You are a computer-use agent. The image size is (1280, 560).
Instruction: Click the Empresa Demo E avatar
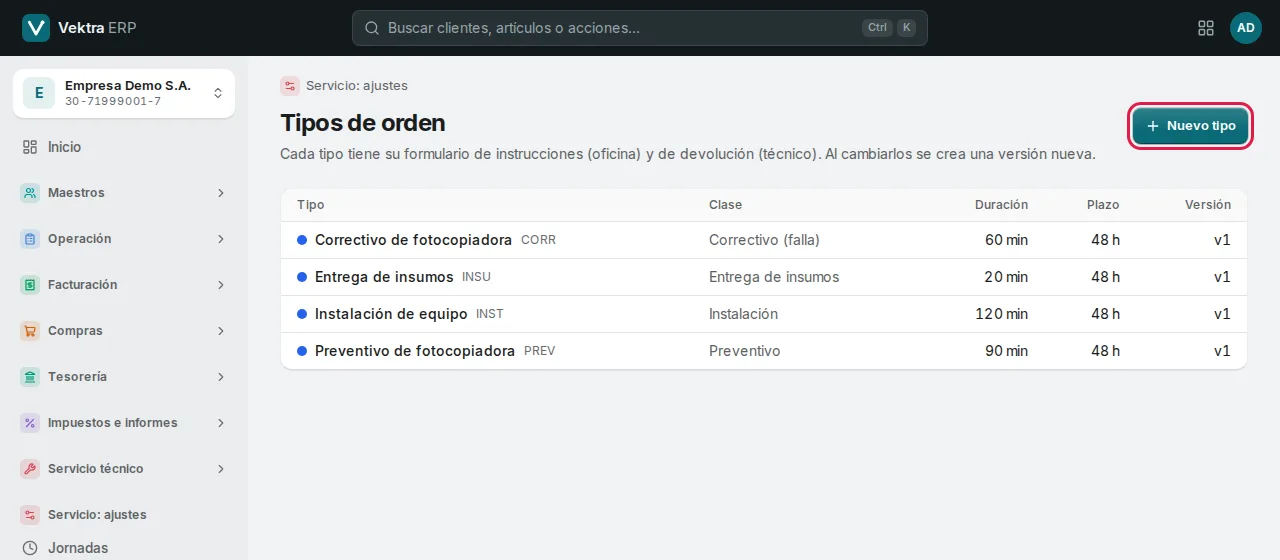(x=39, y=93)
